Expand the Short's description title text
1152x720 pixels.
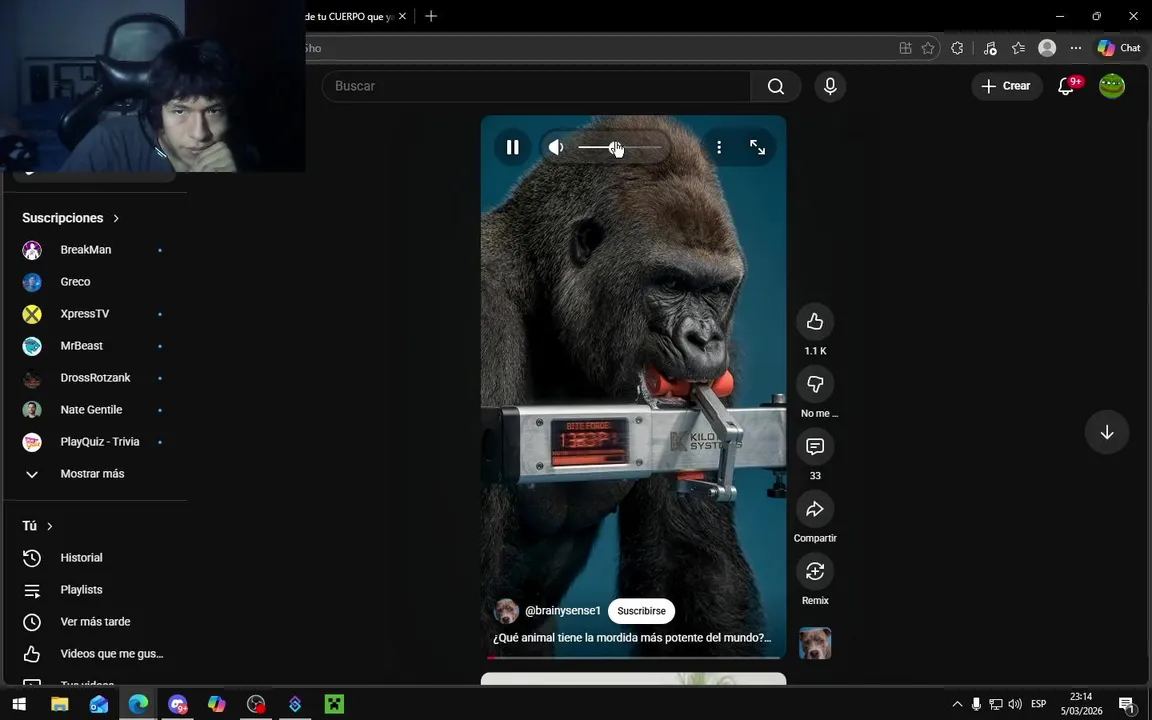pos(632,638)
